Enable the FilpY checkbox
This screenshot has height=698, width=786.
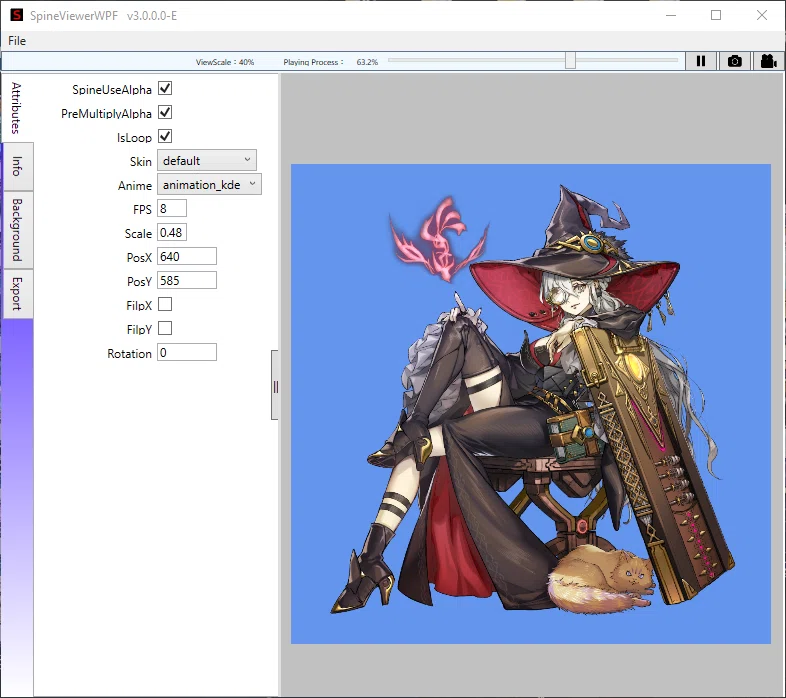click(x=165, y=328)
